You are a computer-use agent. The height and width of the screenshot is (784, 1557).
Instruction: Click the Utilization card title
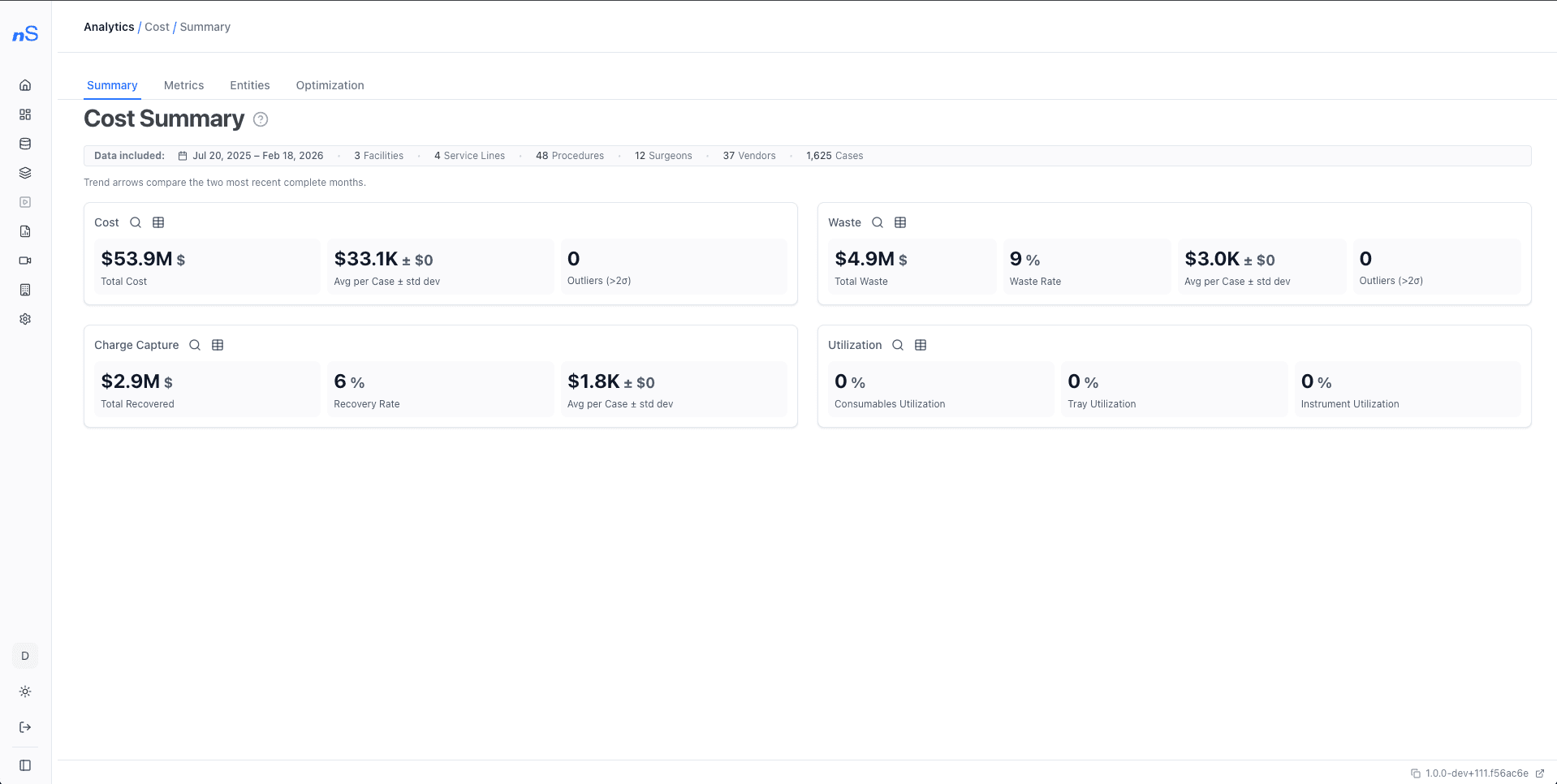coord(855,345)
